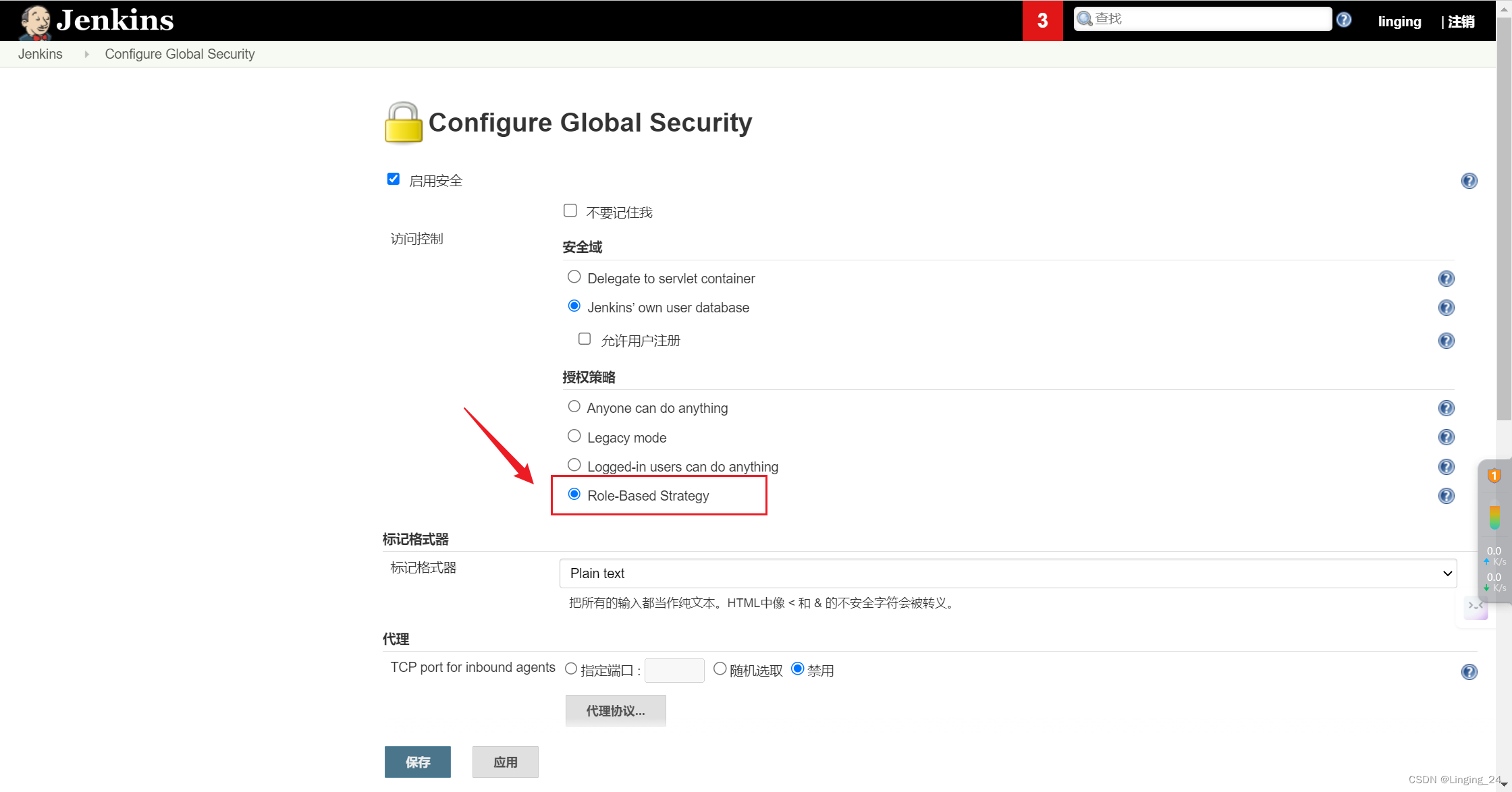This screenshot has height=792, width=1512.
Task: Select the 禁用 radio option
Action: (x=798, y=669)
